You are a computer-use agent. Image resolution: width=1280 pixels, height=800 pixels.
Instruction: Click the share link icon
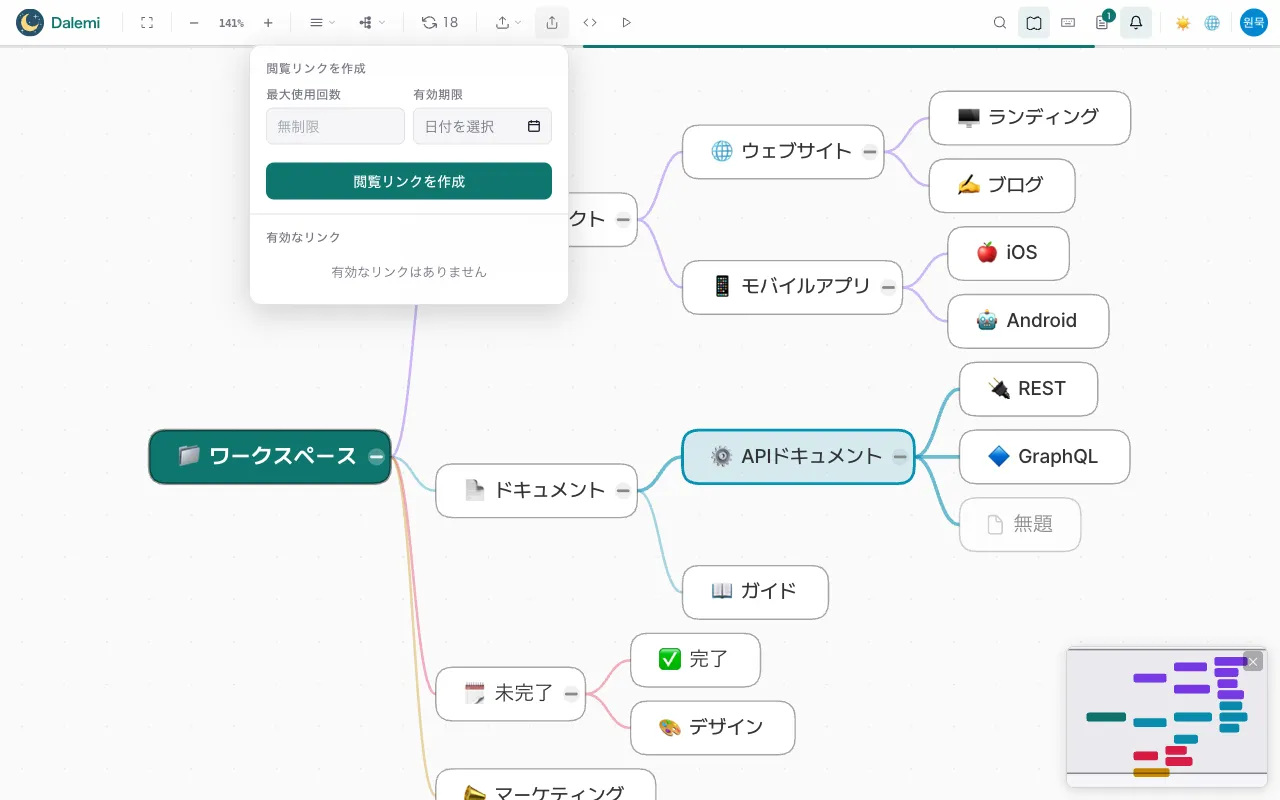[552, 22]
